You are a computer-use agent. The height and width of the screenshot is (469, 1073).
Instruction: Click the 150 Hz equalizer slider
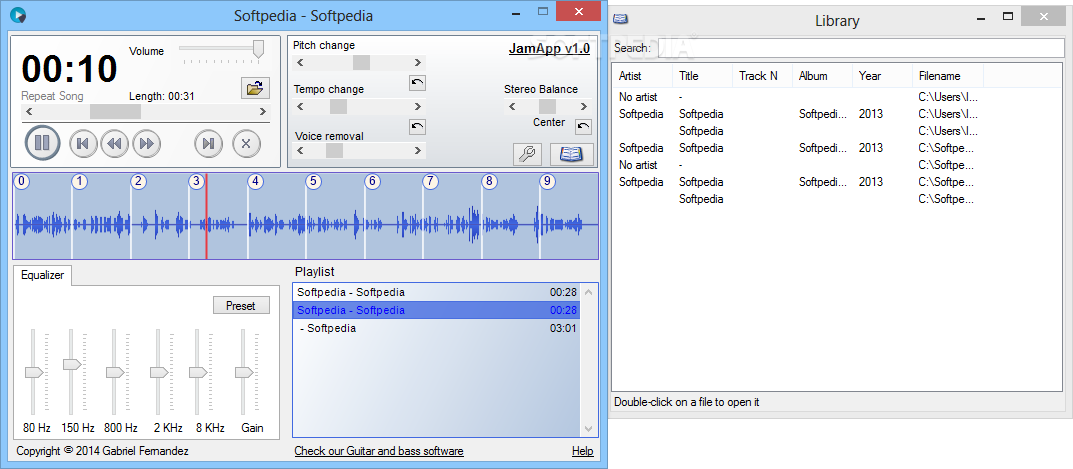tap(72, 364)
